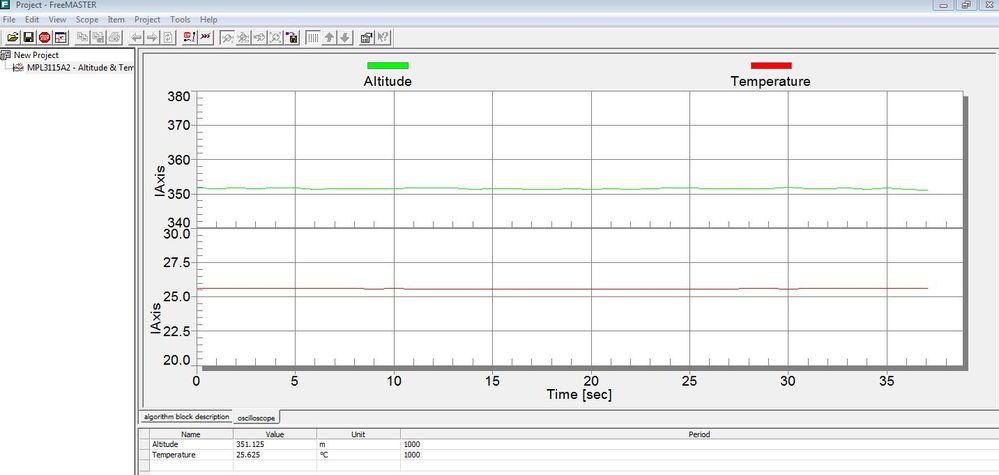This screenshot has height=475, width=999.
Task: Select MPL3115A2 Altitude & Temperature scope item
Action: (81, 67)
